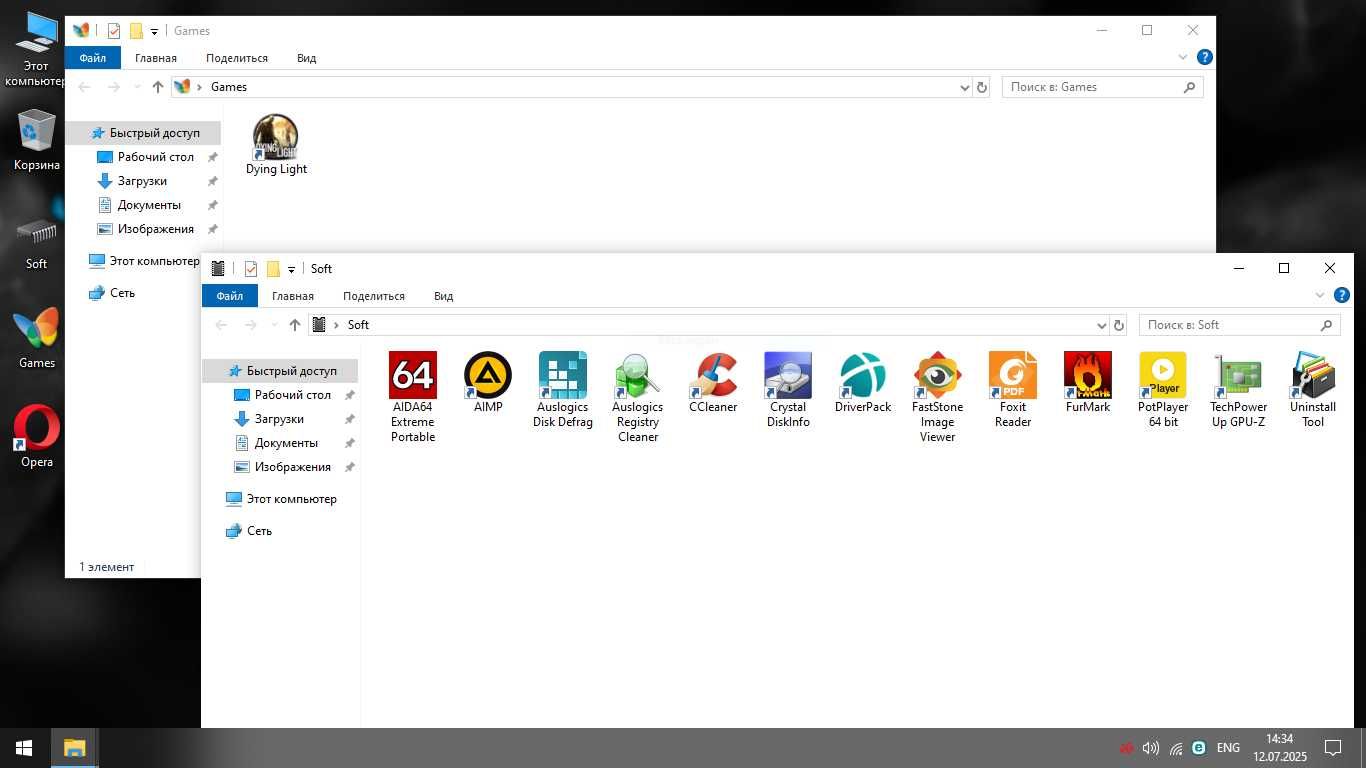This screenshot has width=1366, height=768.
Task: Click Up arrow in Games window
Action: coord(158,87)
